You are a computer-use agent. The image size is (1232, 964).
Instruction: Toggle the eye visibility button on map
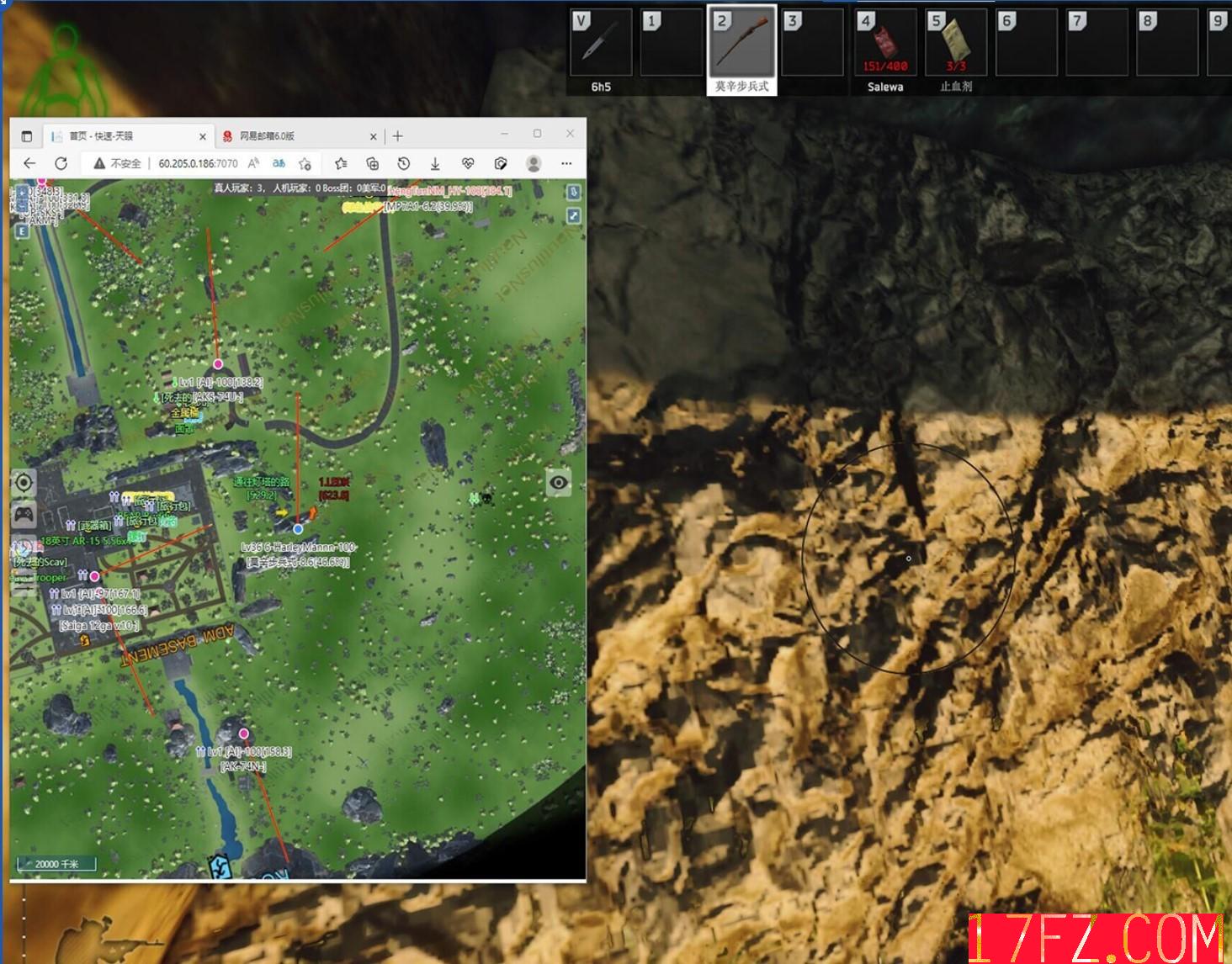pos(558,483)
